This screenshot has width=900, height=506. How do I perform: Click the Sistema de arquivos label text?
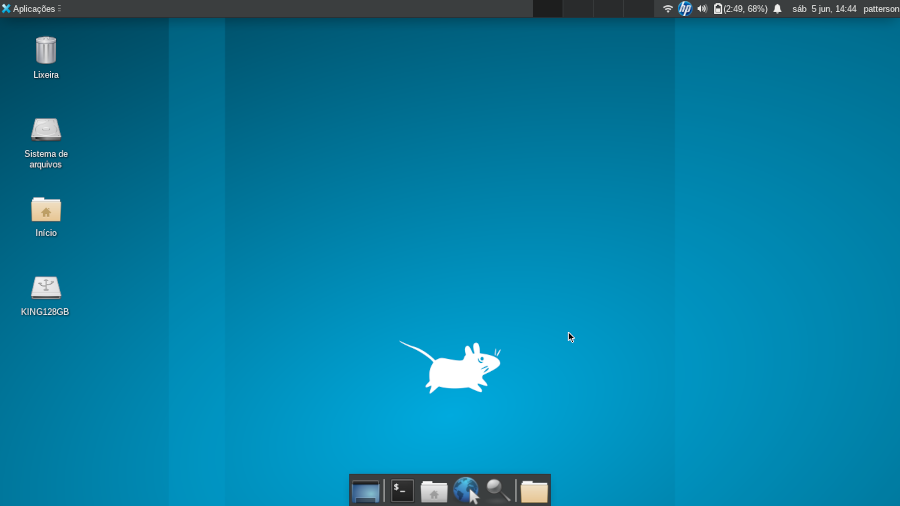point(46,159)
